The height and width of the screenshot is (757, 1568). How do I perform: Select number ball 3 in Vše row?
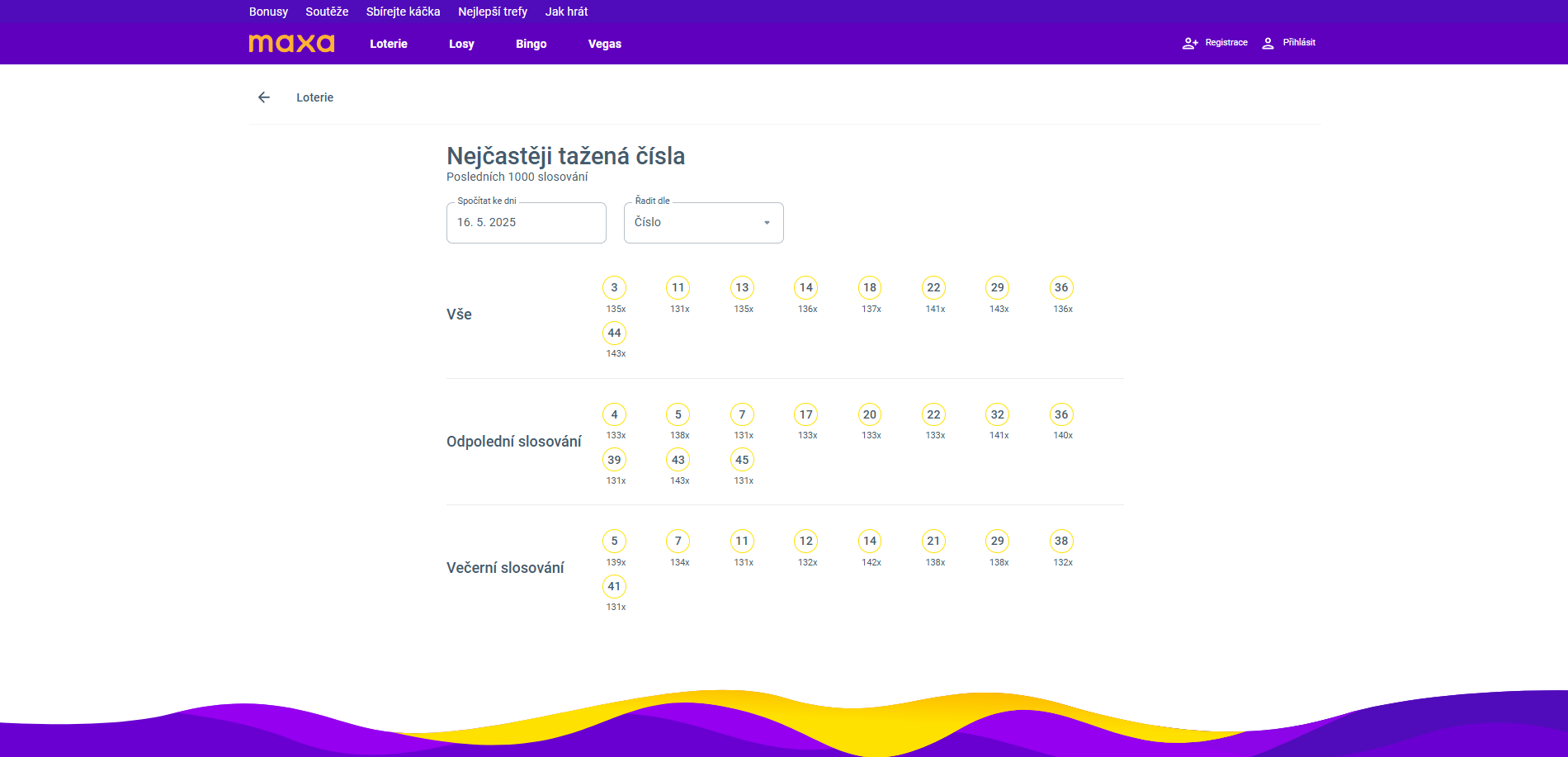click(614, 287)
